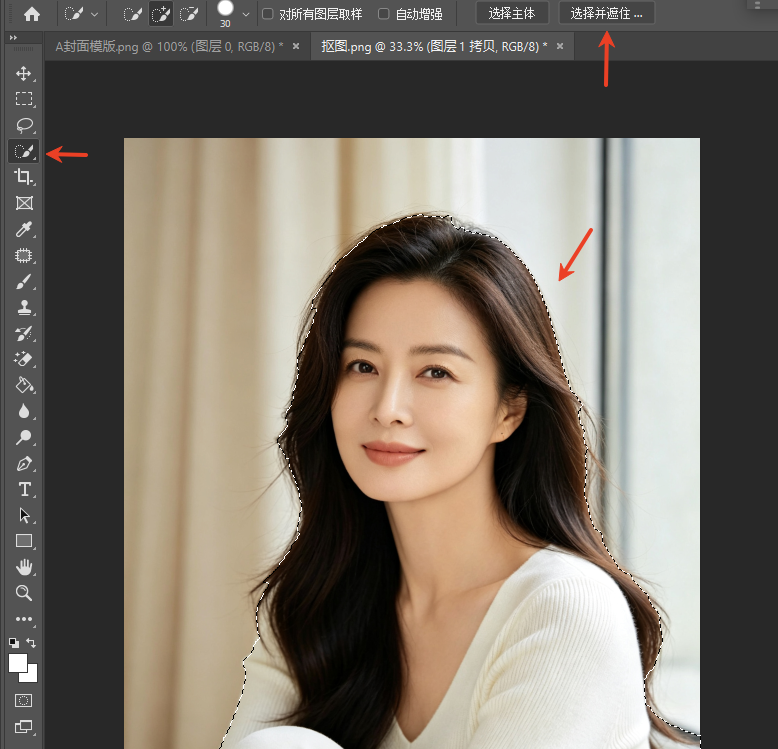Select the Lasso tool
Viewport: 778px width, 749px height.
(x=24, y=125)
